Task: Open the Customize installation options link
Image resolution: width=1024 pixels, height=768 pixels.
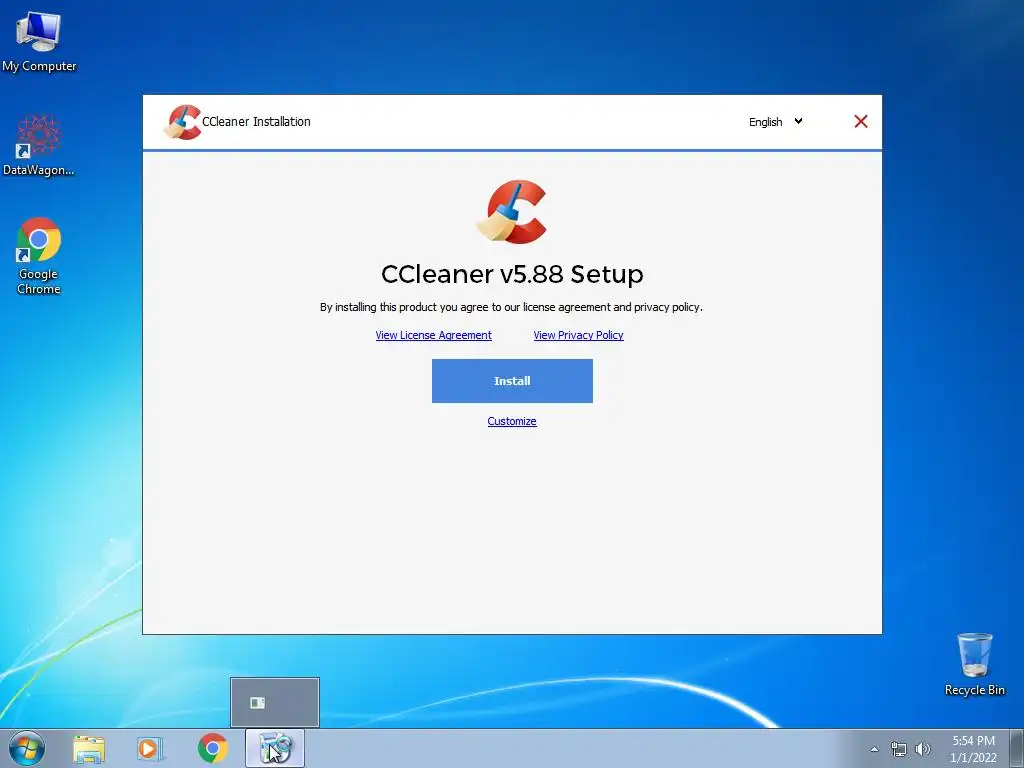Action: point(512,421)
